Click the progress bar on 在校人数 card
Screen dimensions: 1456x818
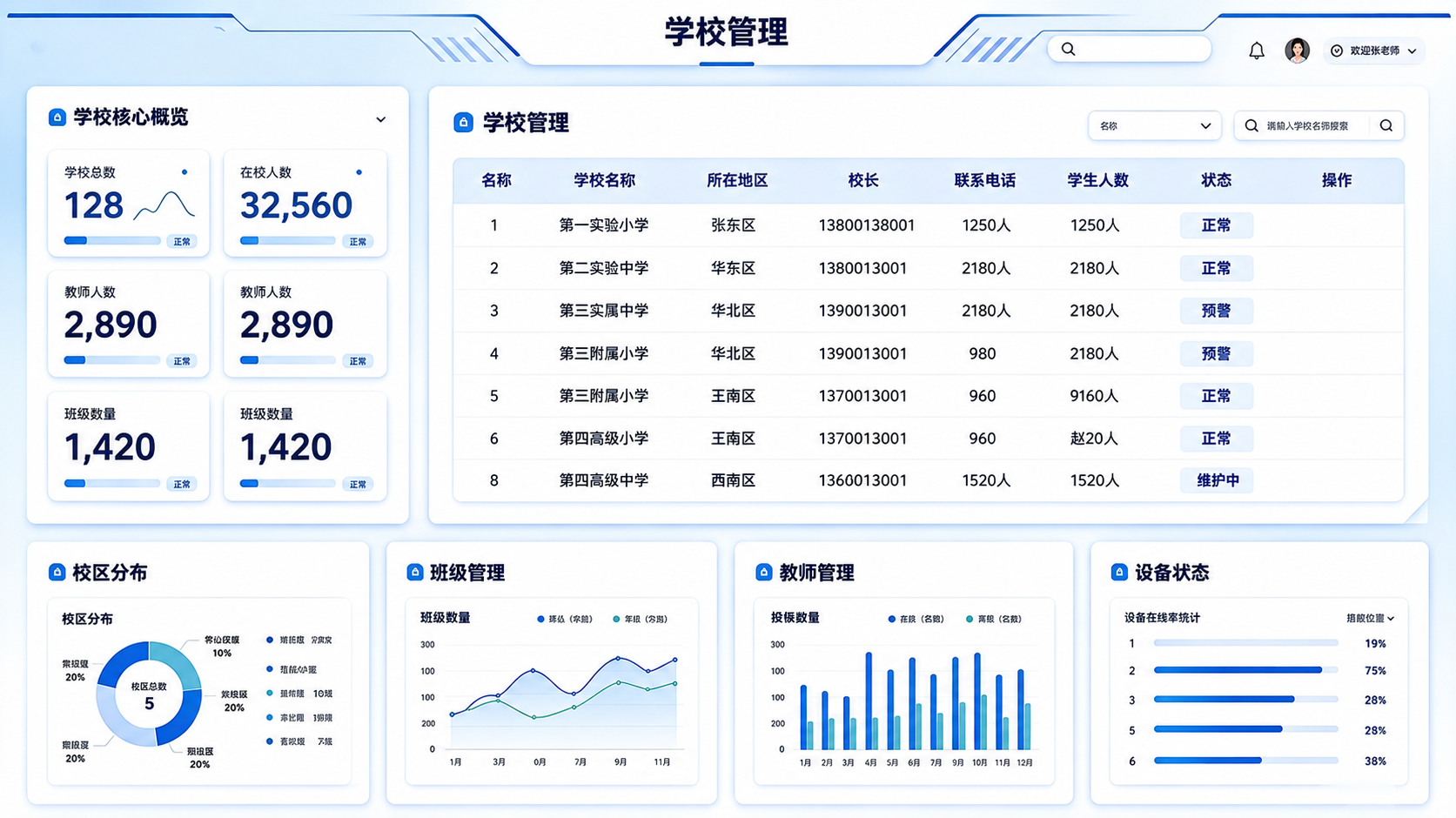(x=288, y=241)
